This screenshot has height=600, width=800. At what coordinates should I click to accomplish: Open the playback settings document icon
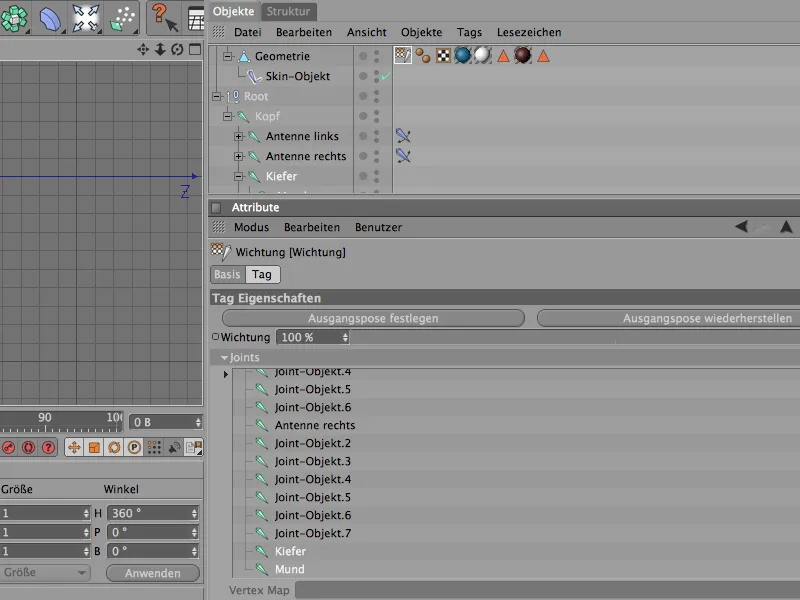[x=194, y=447]
